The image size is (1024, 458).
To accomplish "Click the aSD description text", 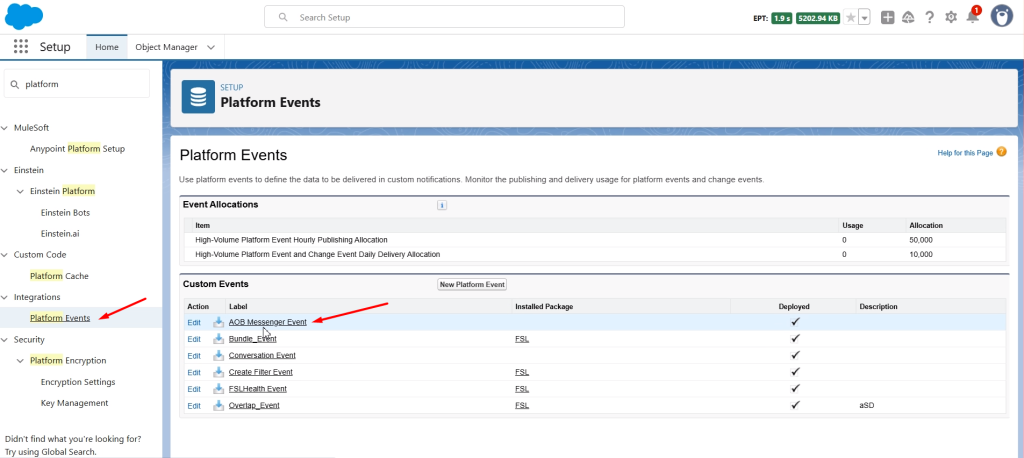I will point(867,406).
